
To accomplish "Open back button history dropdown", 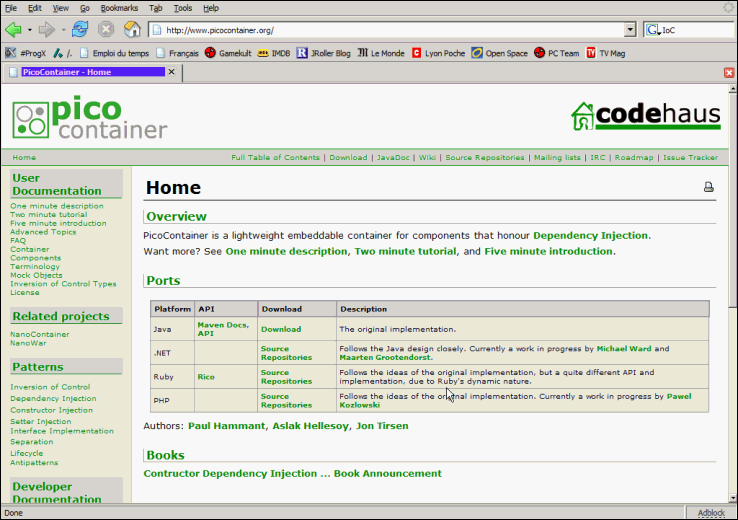I will (29, 30).
